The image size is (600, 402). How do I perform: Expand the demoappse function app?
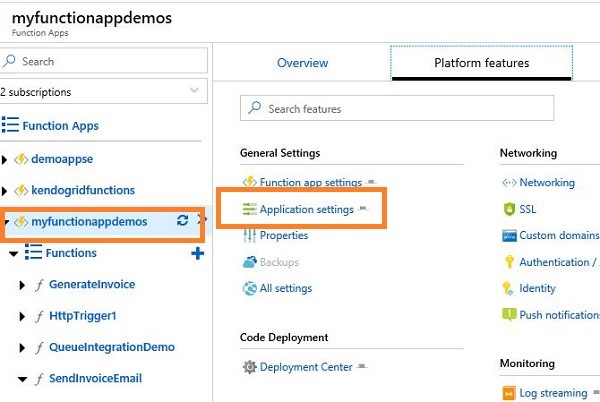[8, 158]
